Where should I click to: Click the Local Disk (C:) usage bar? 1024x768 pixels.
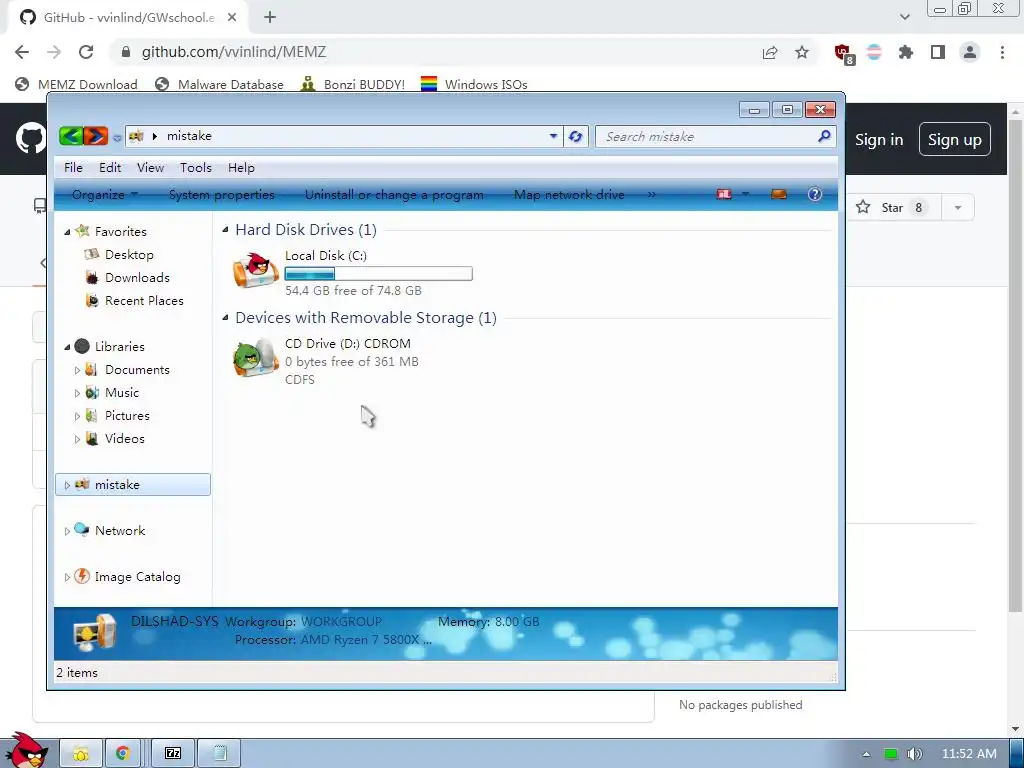click(379, 274)
